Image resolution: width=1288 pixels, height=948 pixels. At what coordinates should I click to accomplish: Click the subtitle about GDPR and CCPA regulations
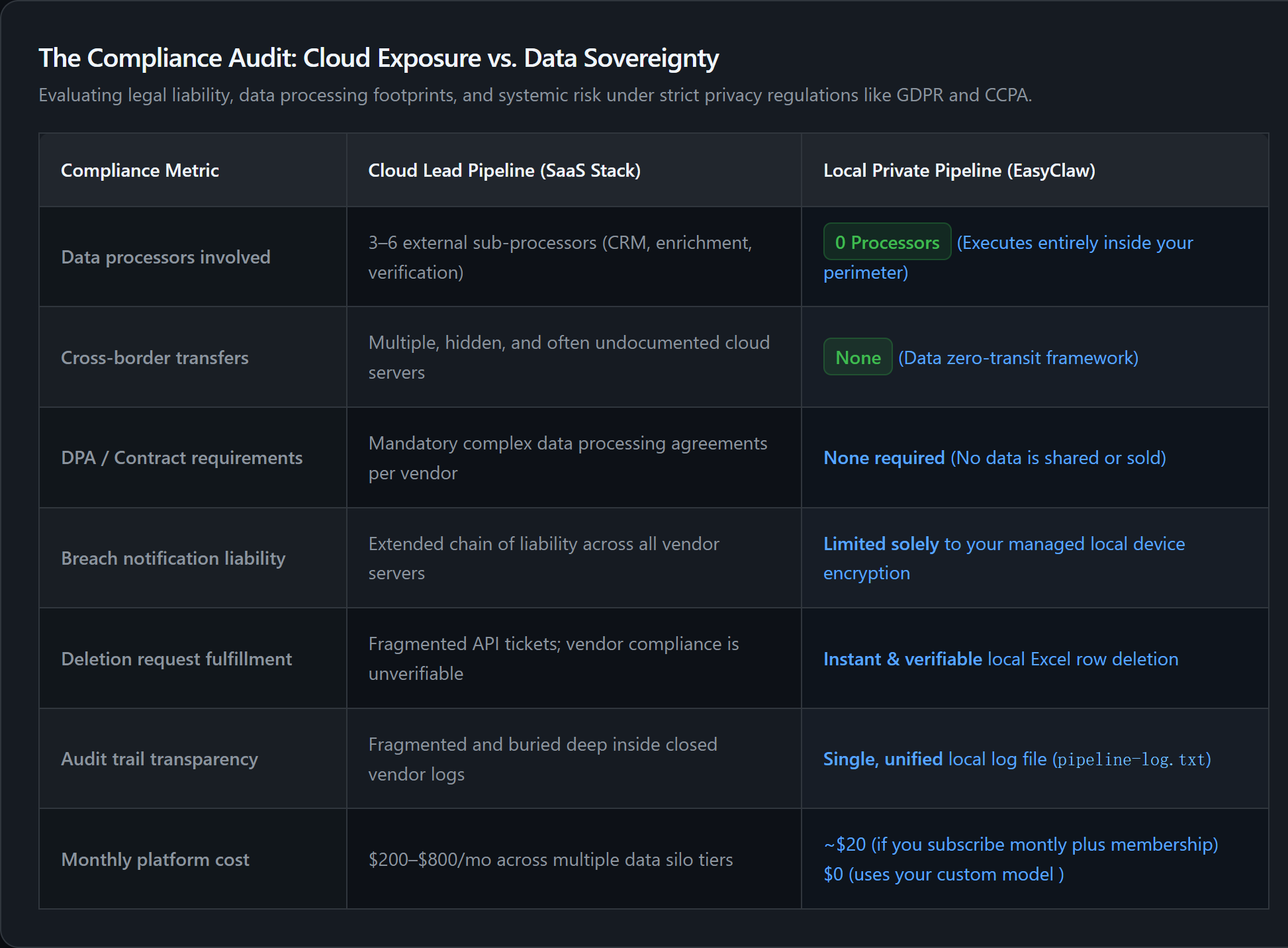535,95
